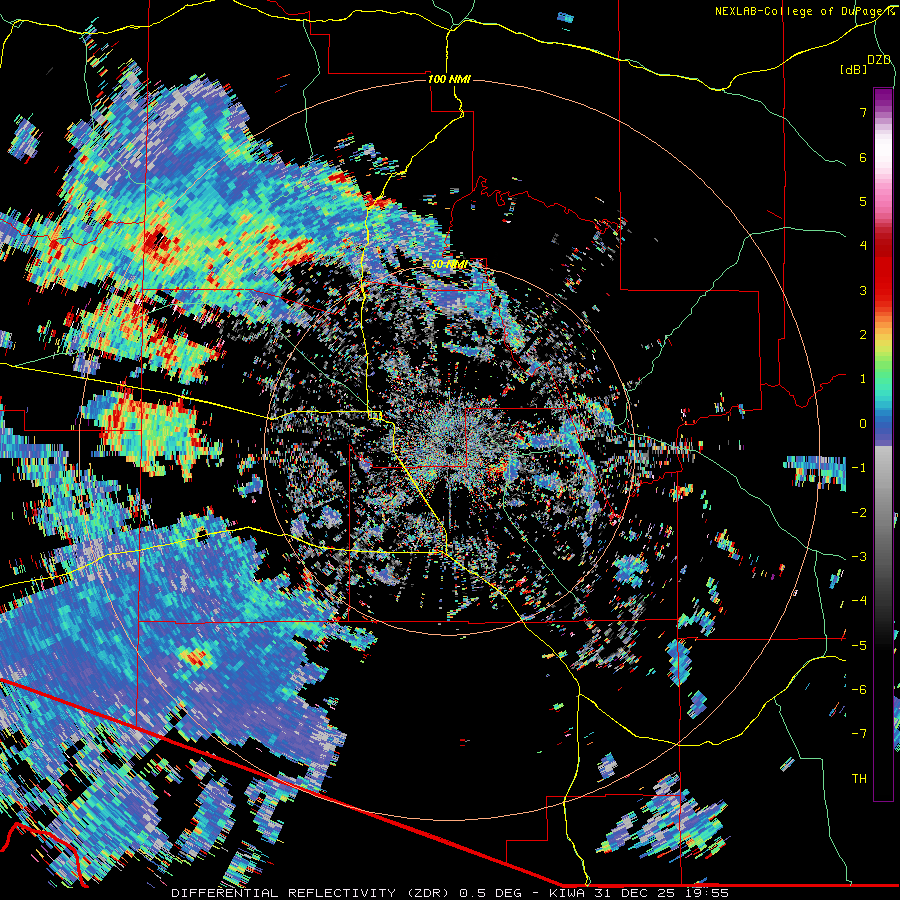Click the -3 value on the dB scale
The image size is (900, 900).
coord(859,557)
